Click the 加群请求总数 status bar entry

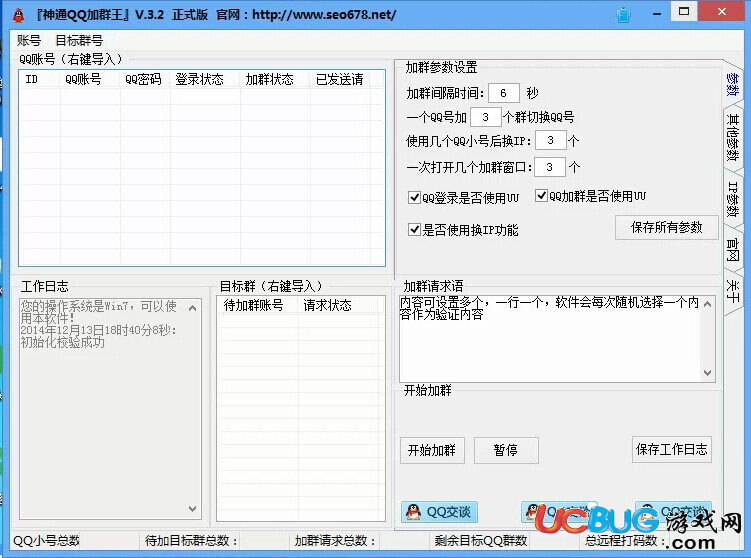pyautogui.click(x=335, y=541)
